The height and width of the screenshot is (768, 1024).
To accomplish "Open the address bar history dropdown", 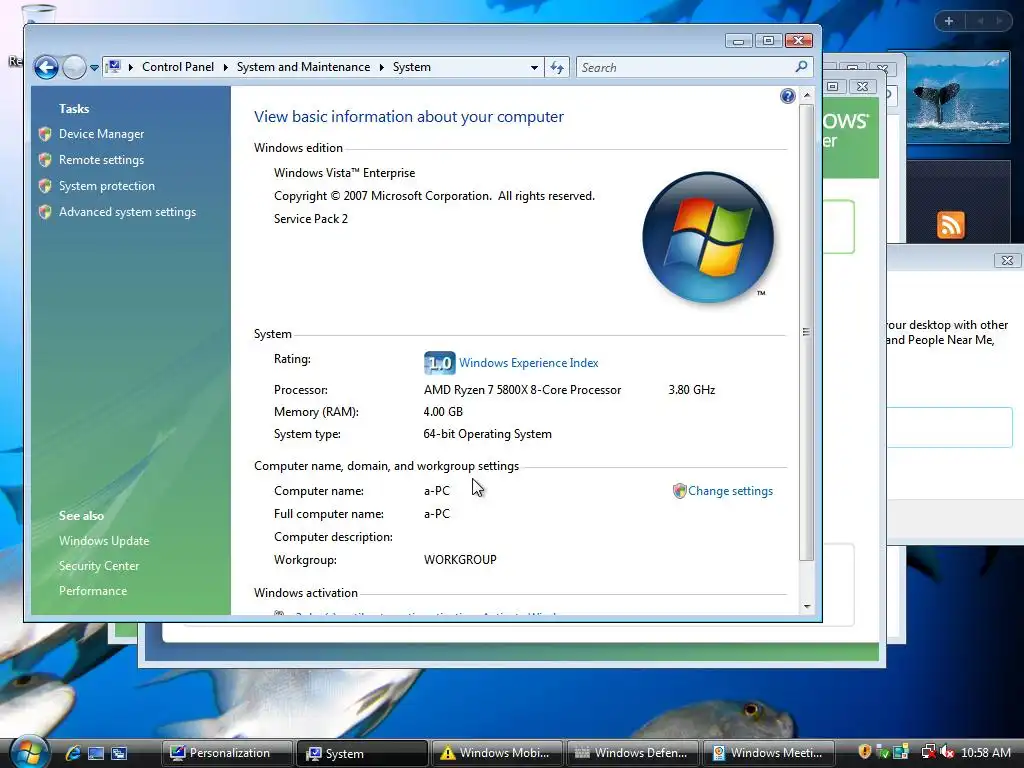I will coord(534,67).
